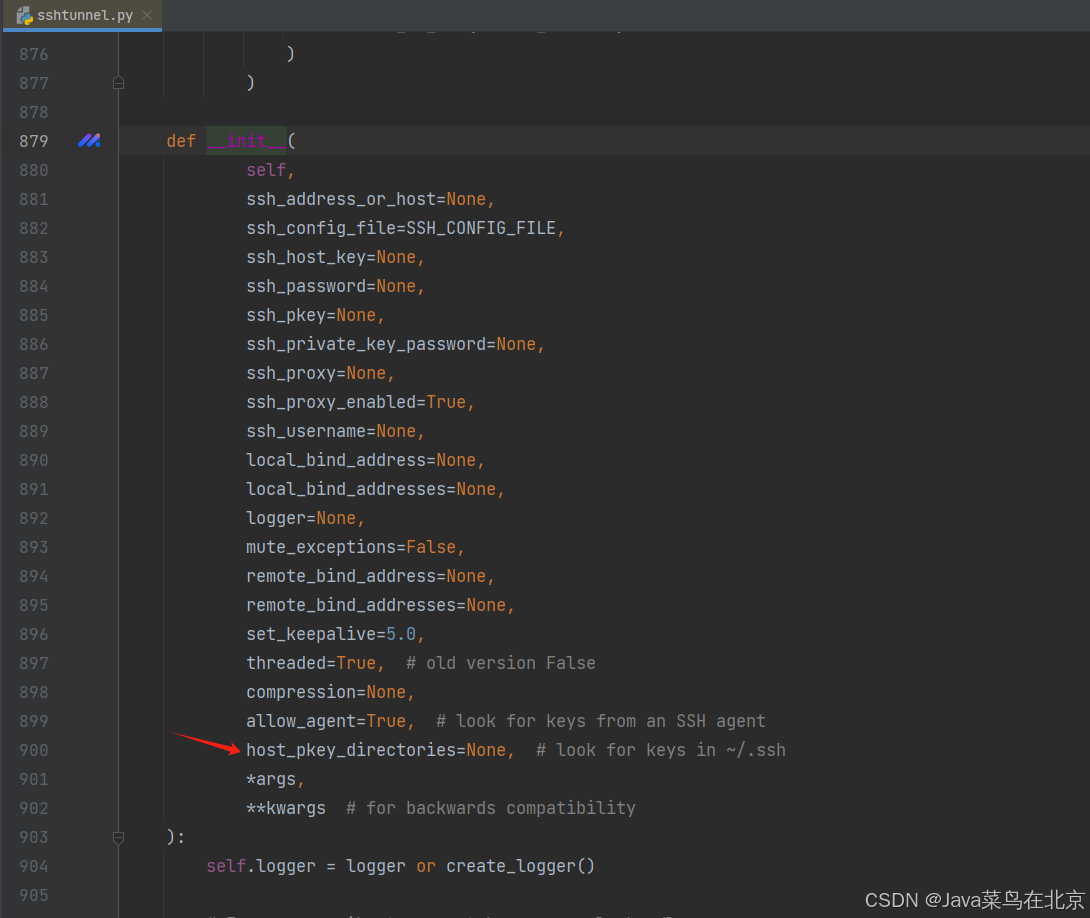Image resolution: width=1090 pixels, height=918 pixels.
Task: Click the 'or' keyword on line 904
Action: [x=426, y=867]
